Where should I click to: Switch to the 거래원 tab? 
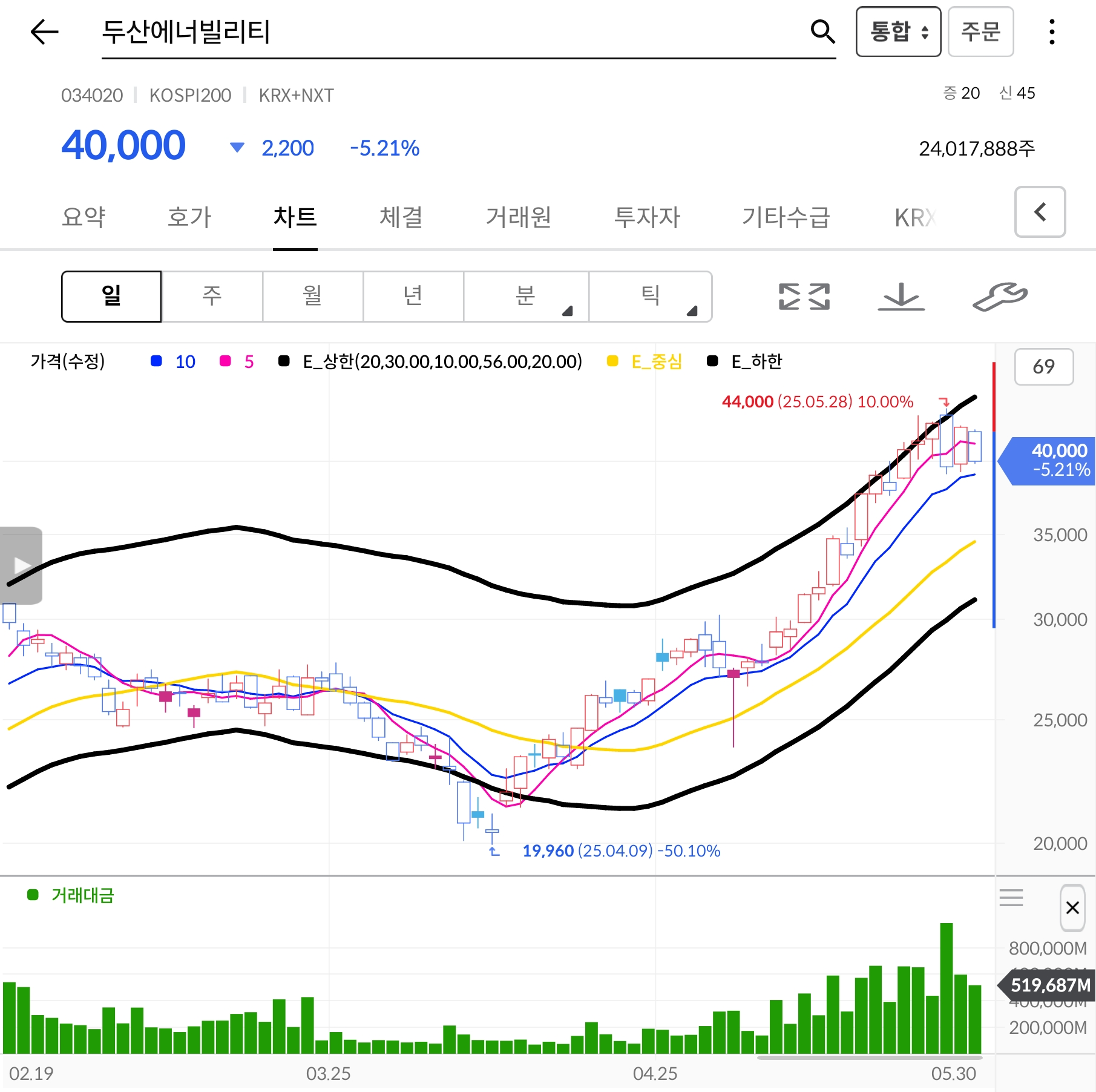(x=519, y=217)
